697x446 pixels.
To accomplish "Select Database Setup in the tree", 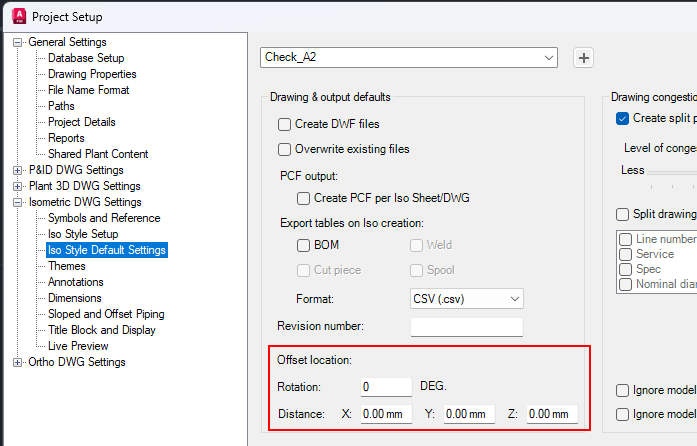I will 86,58.
